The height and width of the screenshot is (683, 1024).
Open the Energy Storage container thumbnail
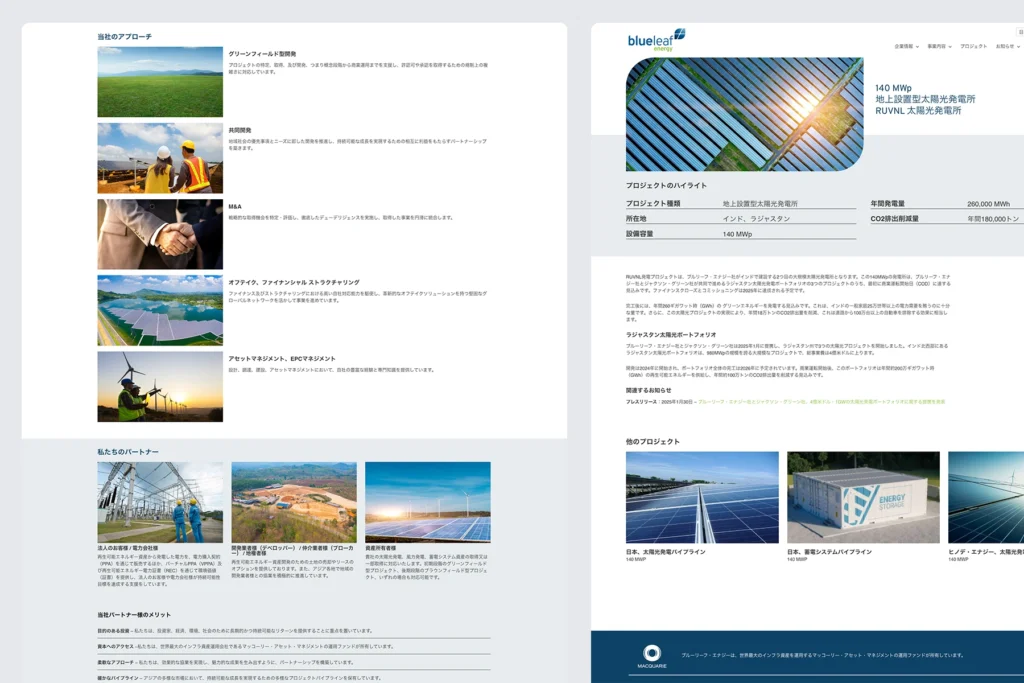[x=863, y=497]
